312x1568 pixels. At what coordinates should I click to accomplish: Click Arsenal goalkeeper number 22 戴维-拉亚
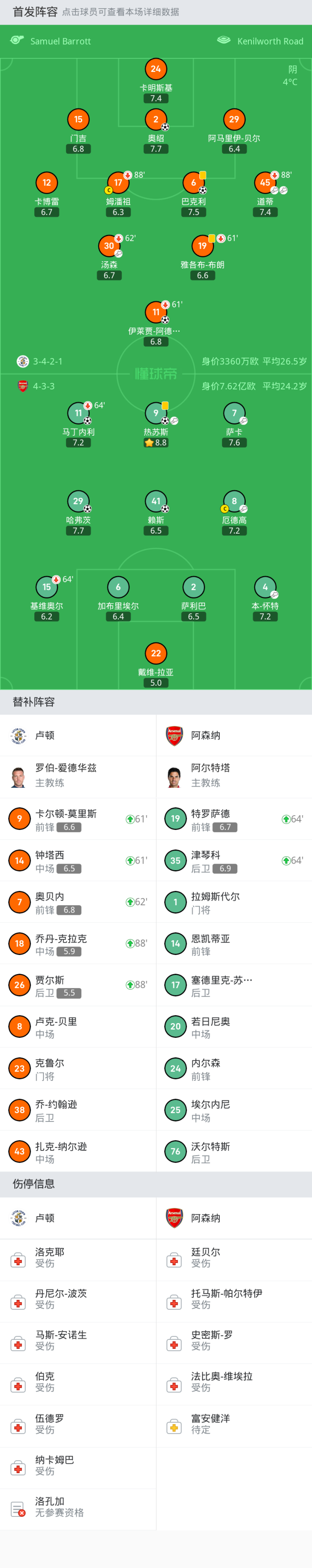[156, 653]
